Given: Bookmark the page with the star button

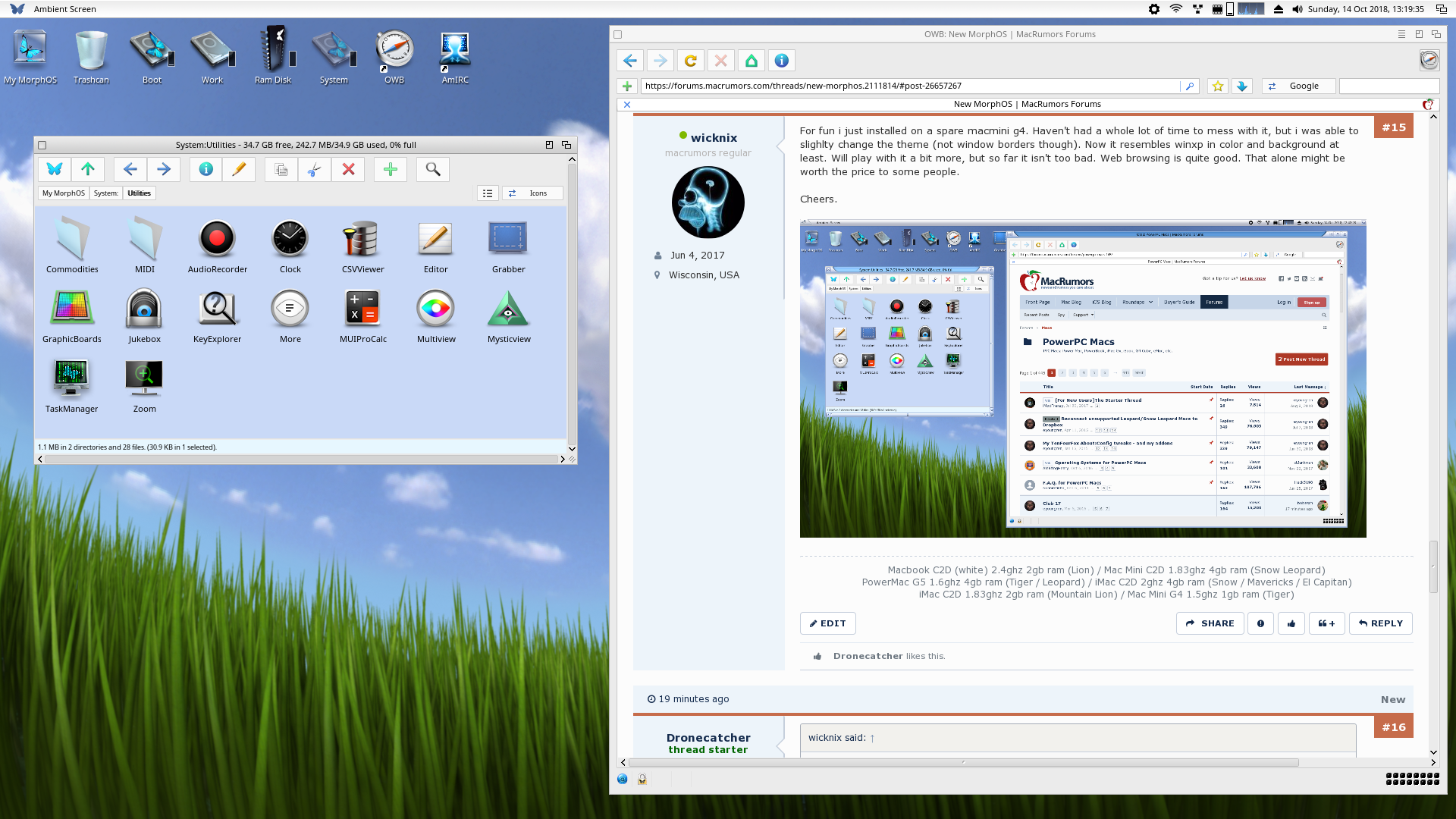Looking at the screenshot, I should tap(1218, 86).
